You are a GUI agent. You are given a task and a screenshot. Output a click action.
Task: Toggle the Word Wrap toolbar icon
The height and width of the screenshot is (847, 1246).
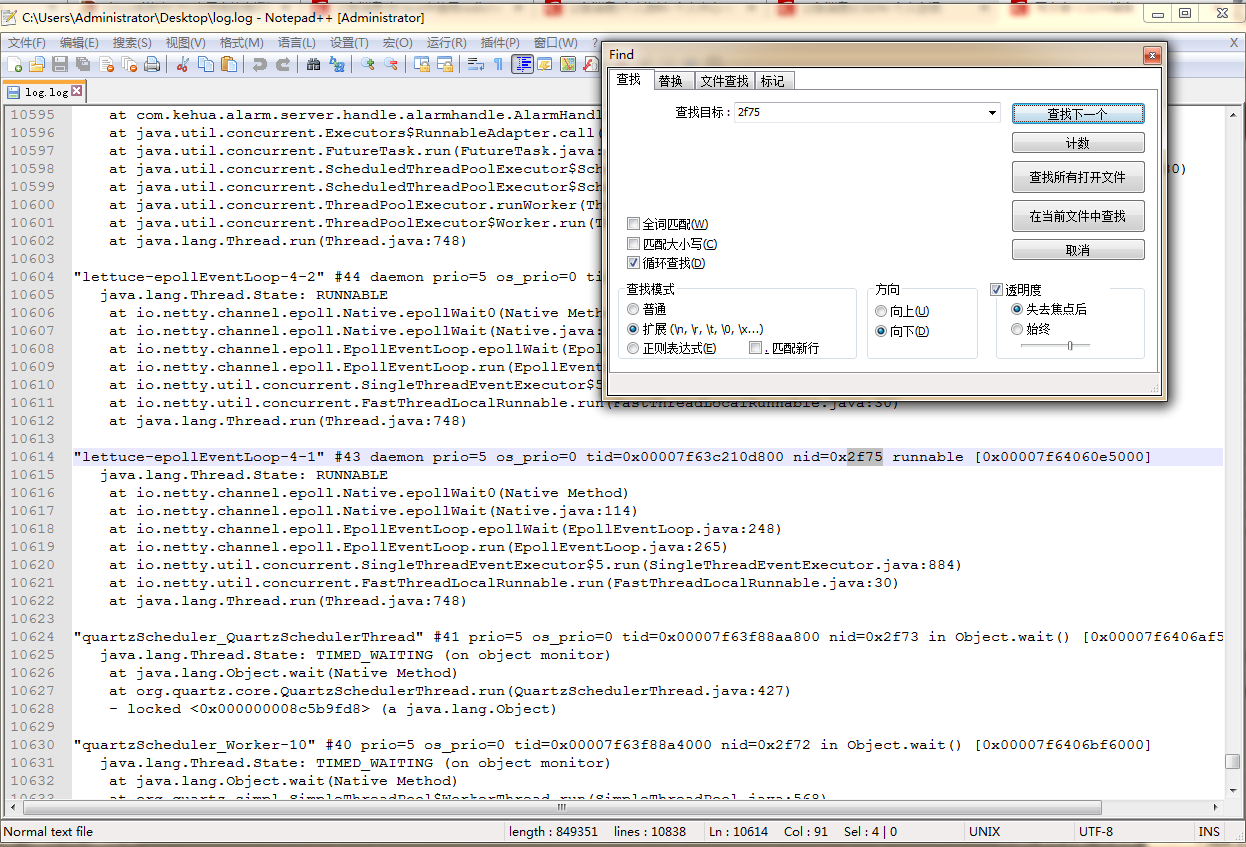pyautogui.click(x=476, y=64)
